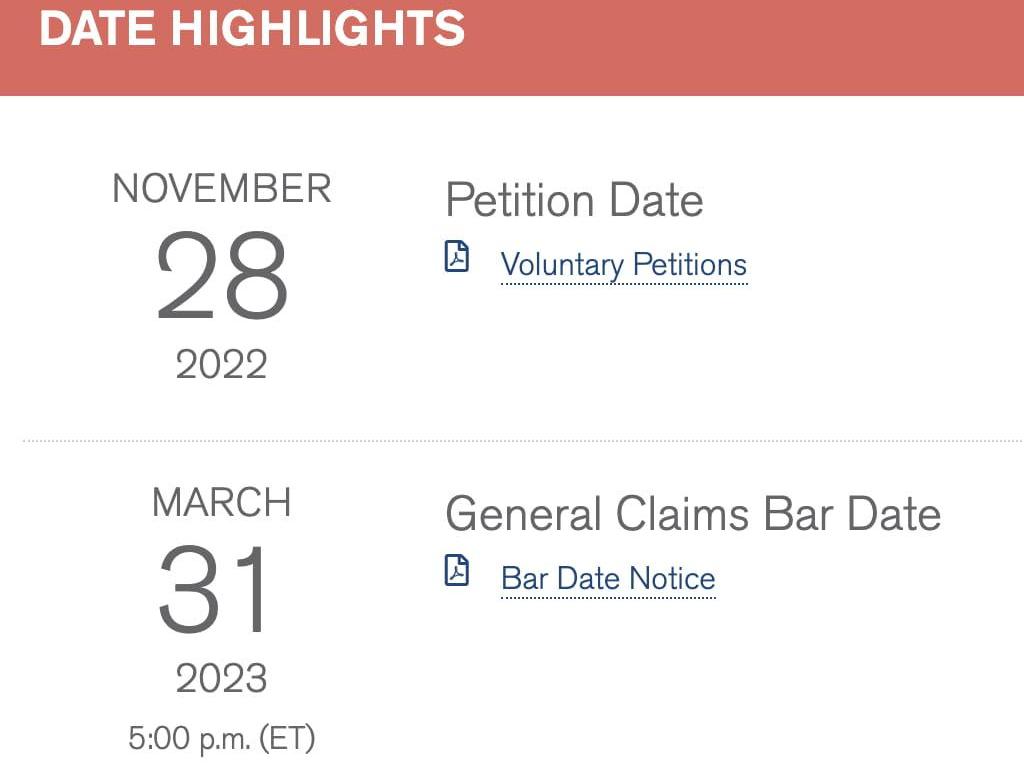Click the NOVEMBER month label
1024x766 pixels.
pyautogui.click(x=221, y=189)
